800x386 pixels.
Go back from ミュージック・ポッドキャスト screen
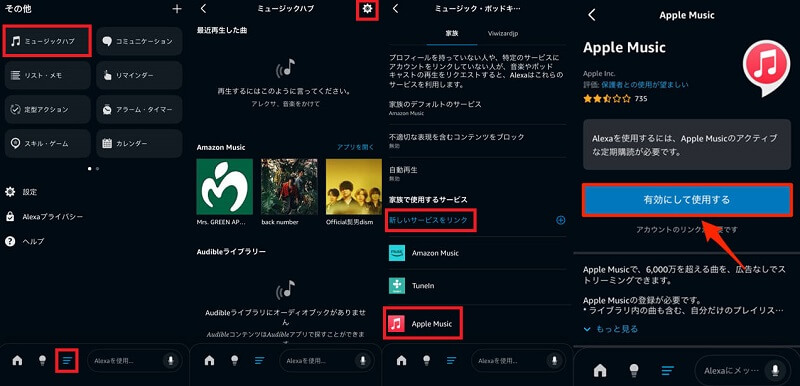coord(395,9)
